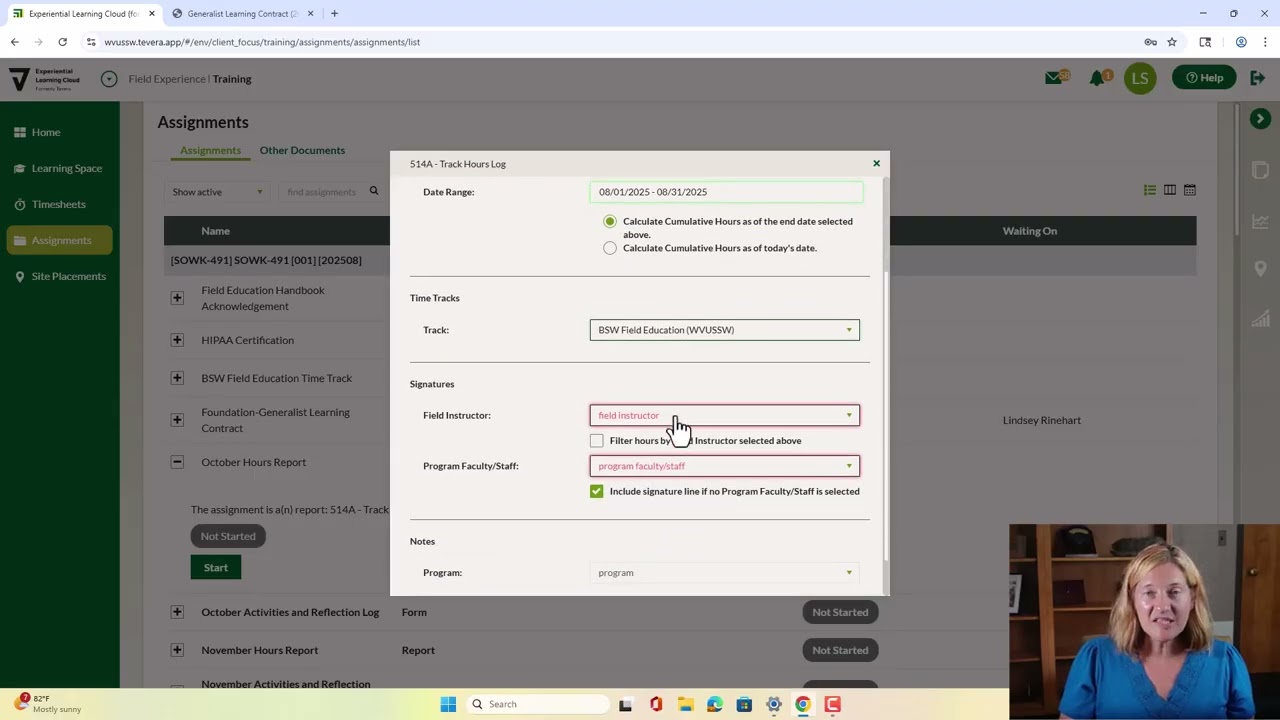The height and width of the screenshot is (720, 1280).
Task: Switch to the Assignments tab
Action: click(210, 150)
